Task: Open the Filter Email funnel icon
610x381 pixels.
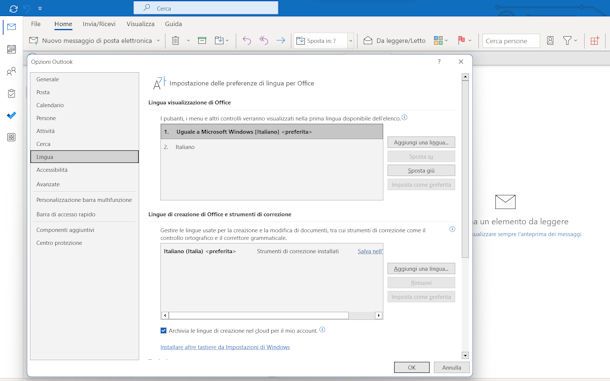Action: click(567, 40)
